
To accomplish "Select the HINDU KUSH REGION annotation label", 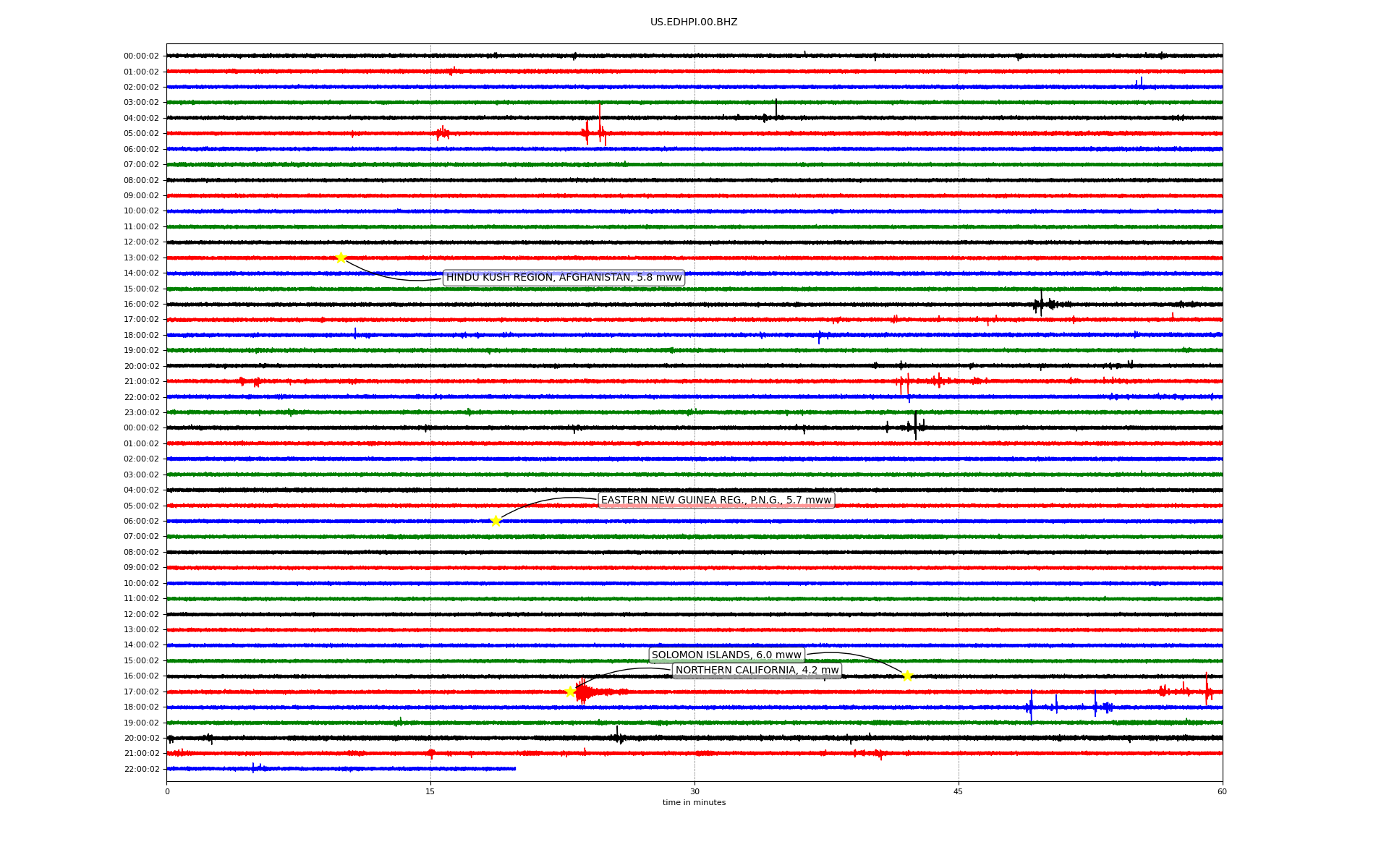I will tap(564, 278).
